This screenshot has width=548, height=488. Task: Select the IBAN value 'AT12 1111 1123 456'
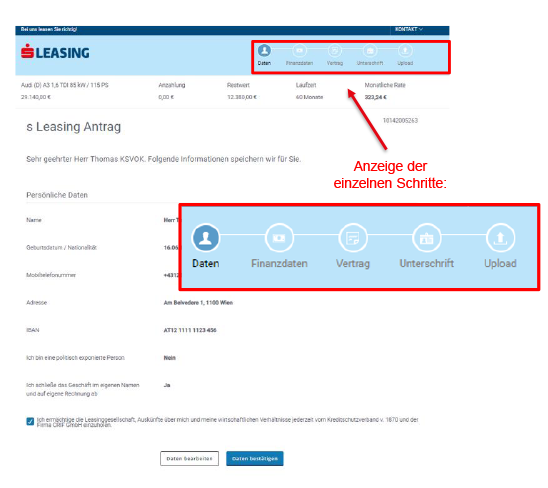point(190,330)
